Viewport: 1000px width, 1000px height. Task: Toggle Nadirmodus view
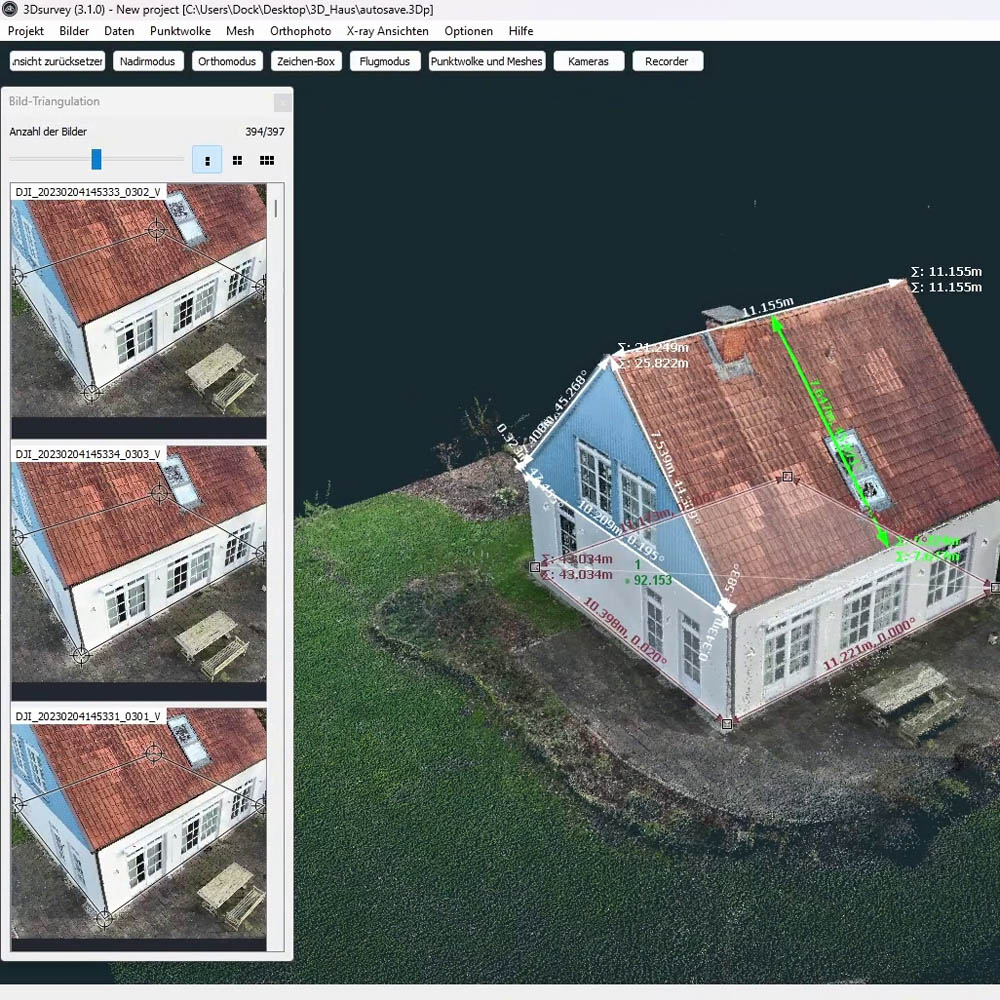[147, 61]
